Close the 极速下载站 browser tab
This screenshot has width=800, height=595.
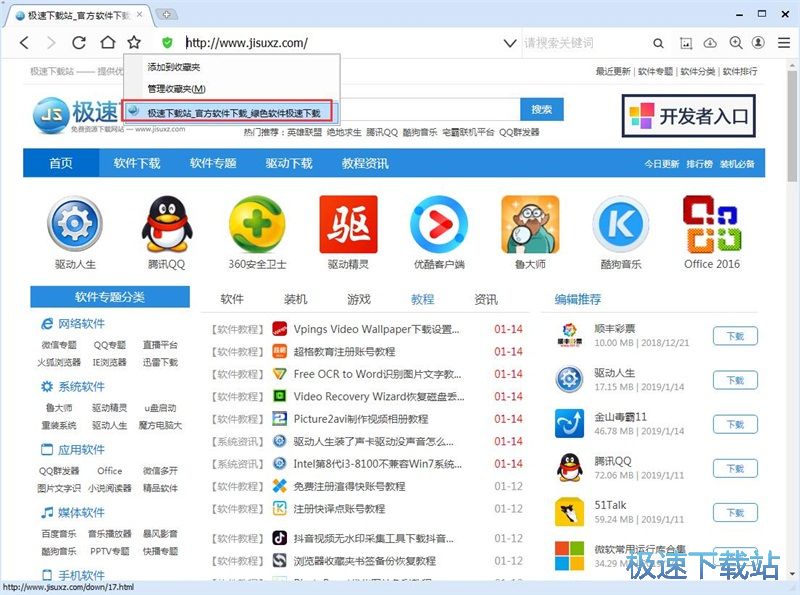point(140,15)
